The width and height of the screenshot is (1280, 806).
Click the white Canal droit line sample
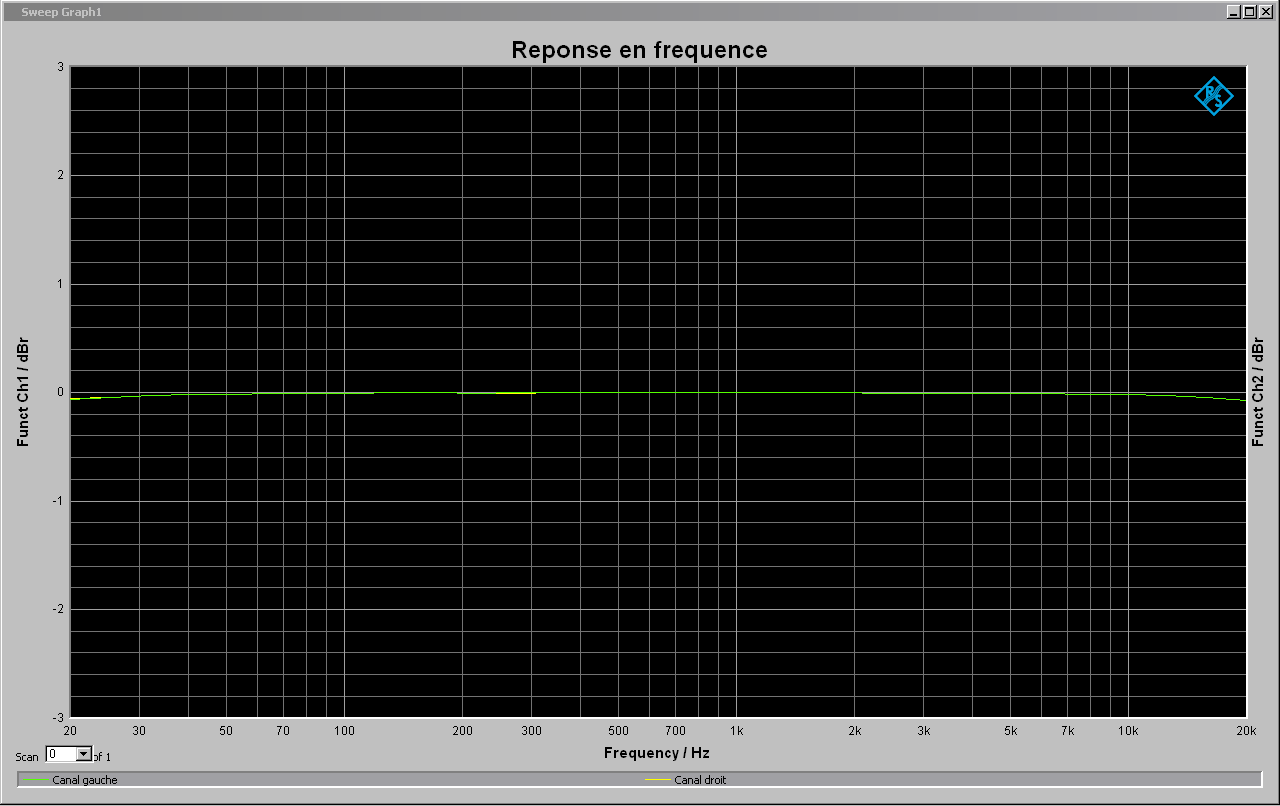coord(657,780)
